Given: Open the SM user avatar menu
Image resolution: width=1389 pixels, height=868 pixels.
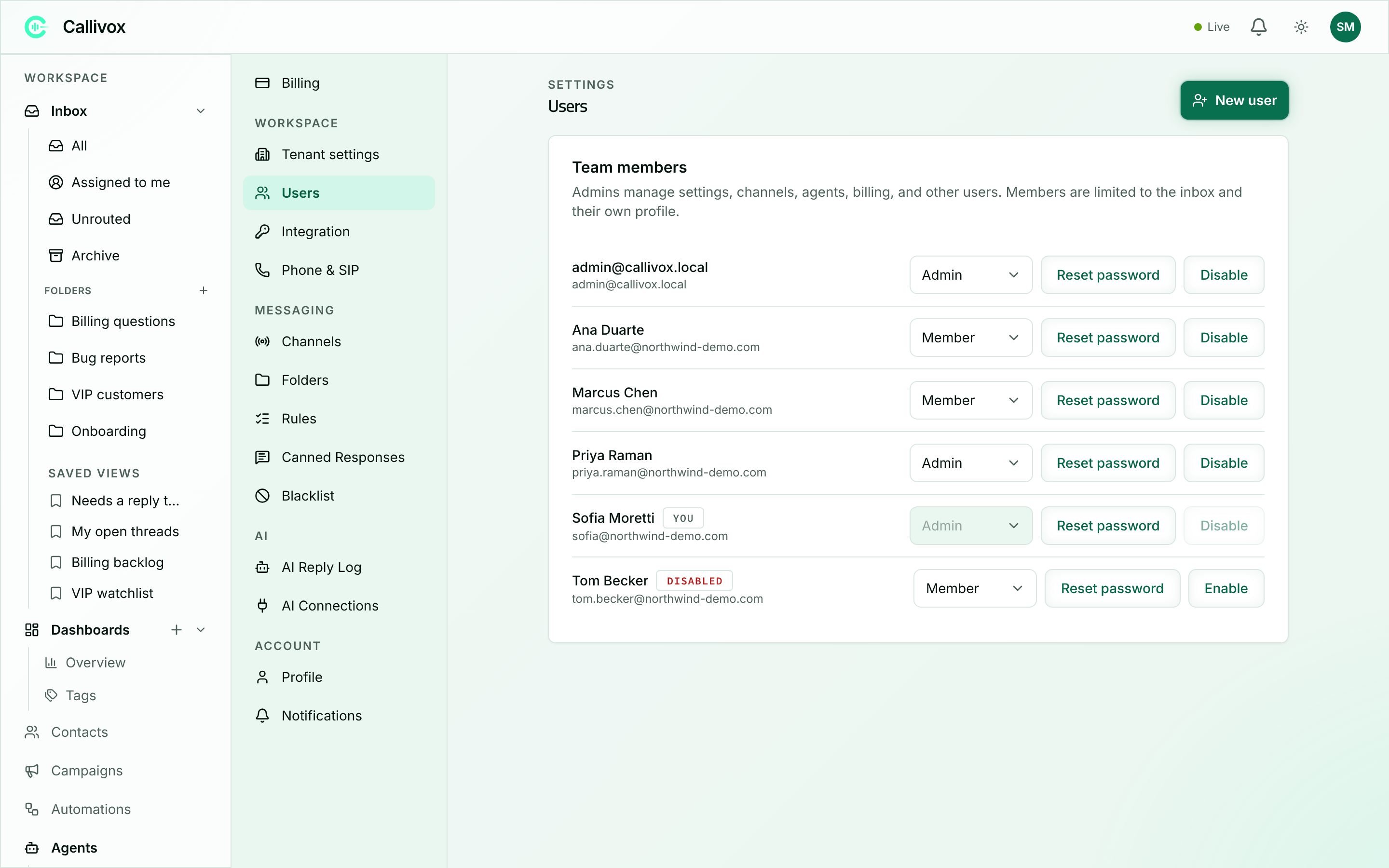Looking at the screenshot, I should pyautogui.click(x=1345, y=27).
